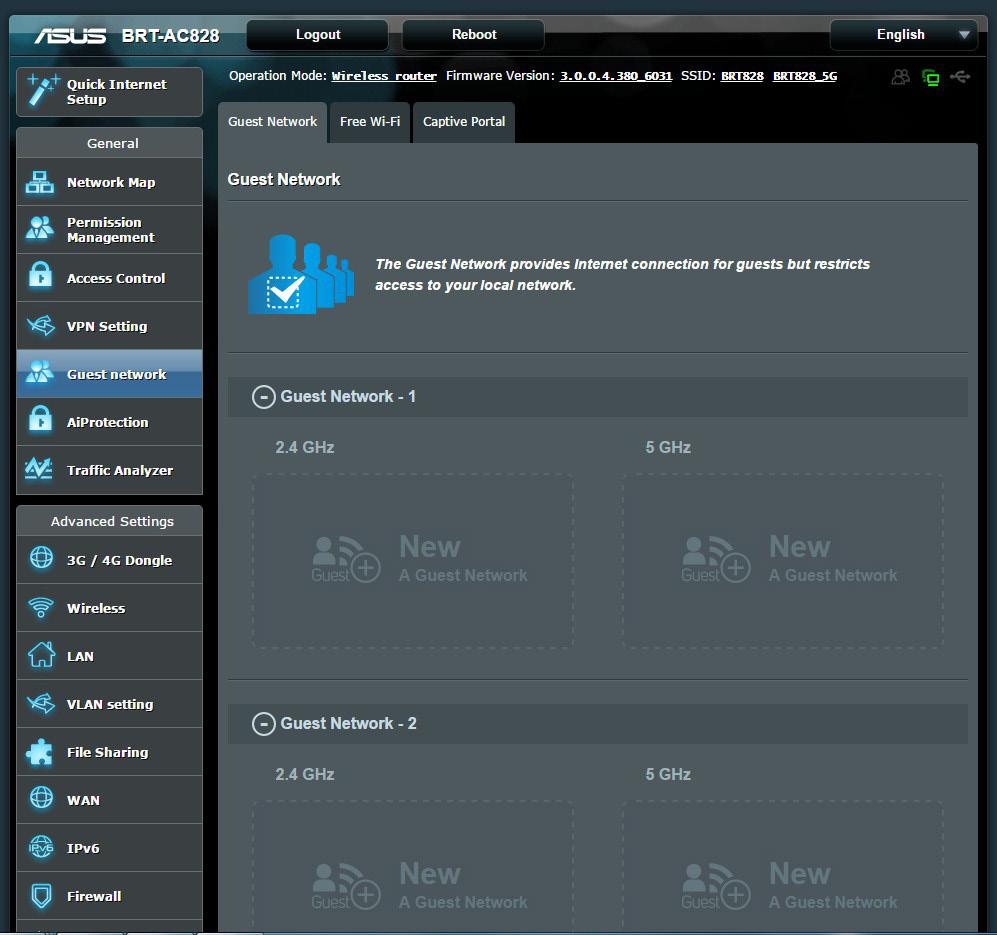Click the VPN Setting icon
This screenshot has height=935, width=997.
click(x=40, y=325)
